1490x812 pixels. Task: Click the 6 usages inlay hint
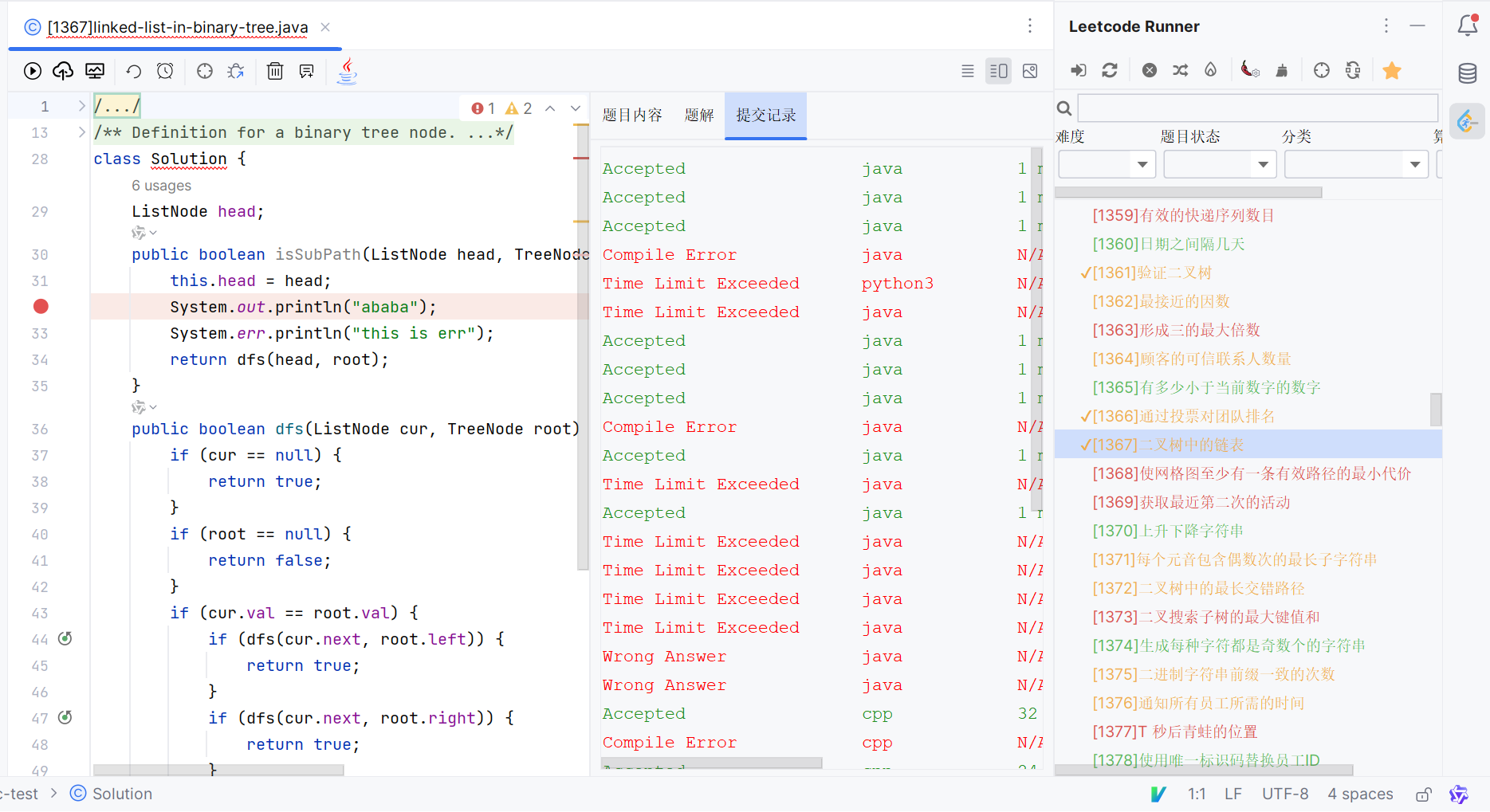click(x=161, y=185)
